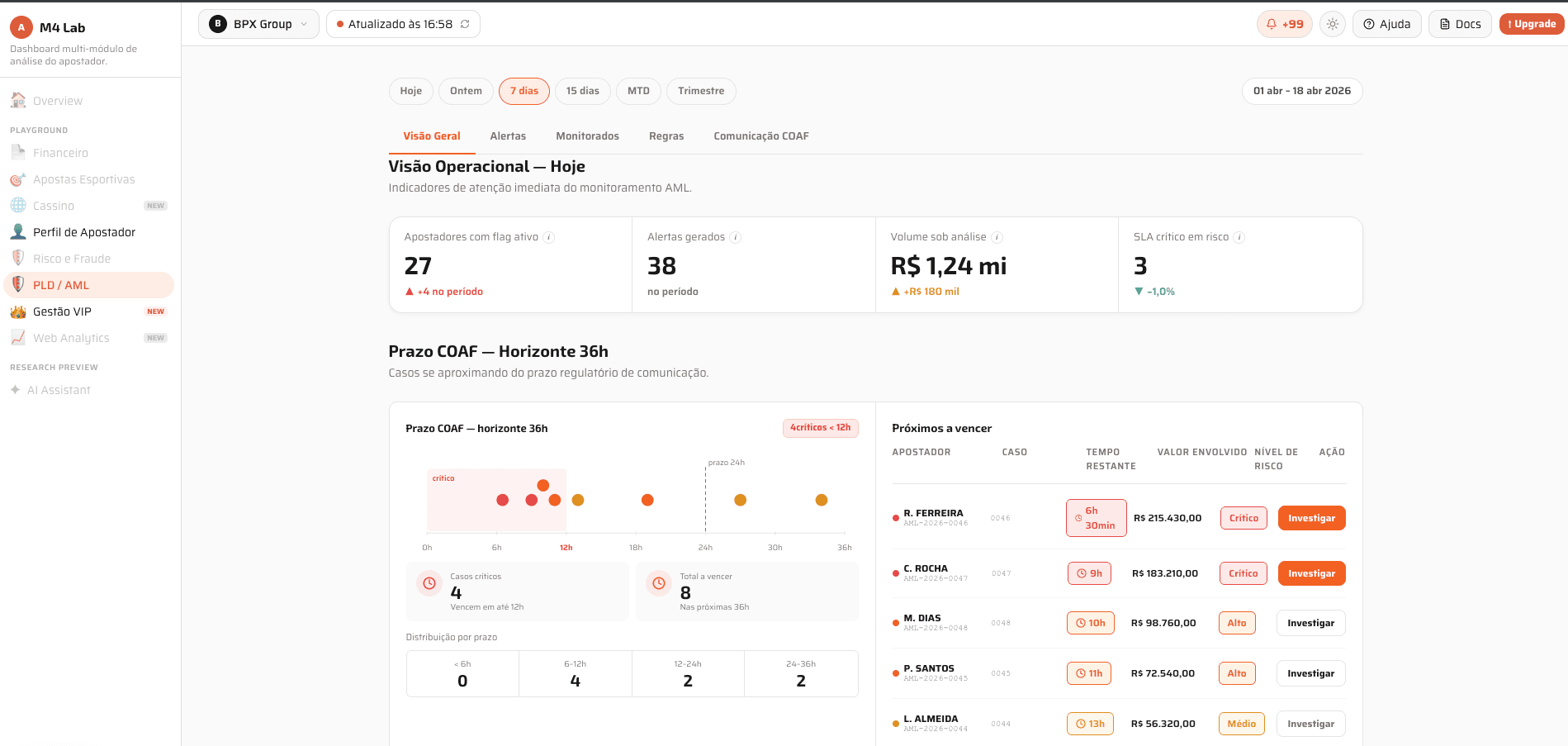Screen dimensions: 1568x746
Task: Click info icon next to Alertas gerados
Action: tap(736, 237)
